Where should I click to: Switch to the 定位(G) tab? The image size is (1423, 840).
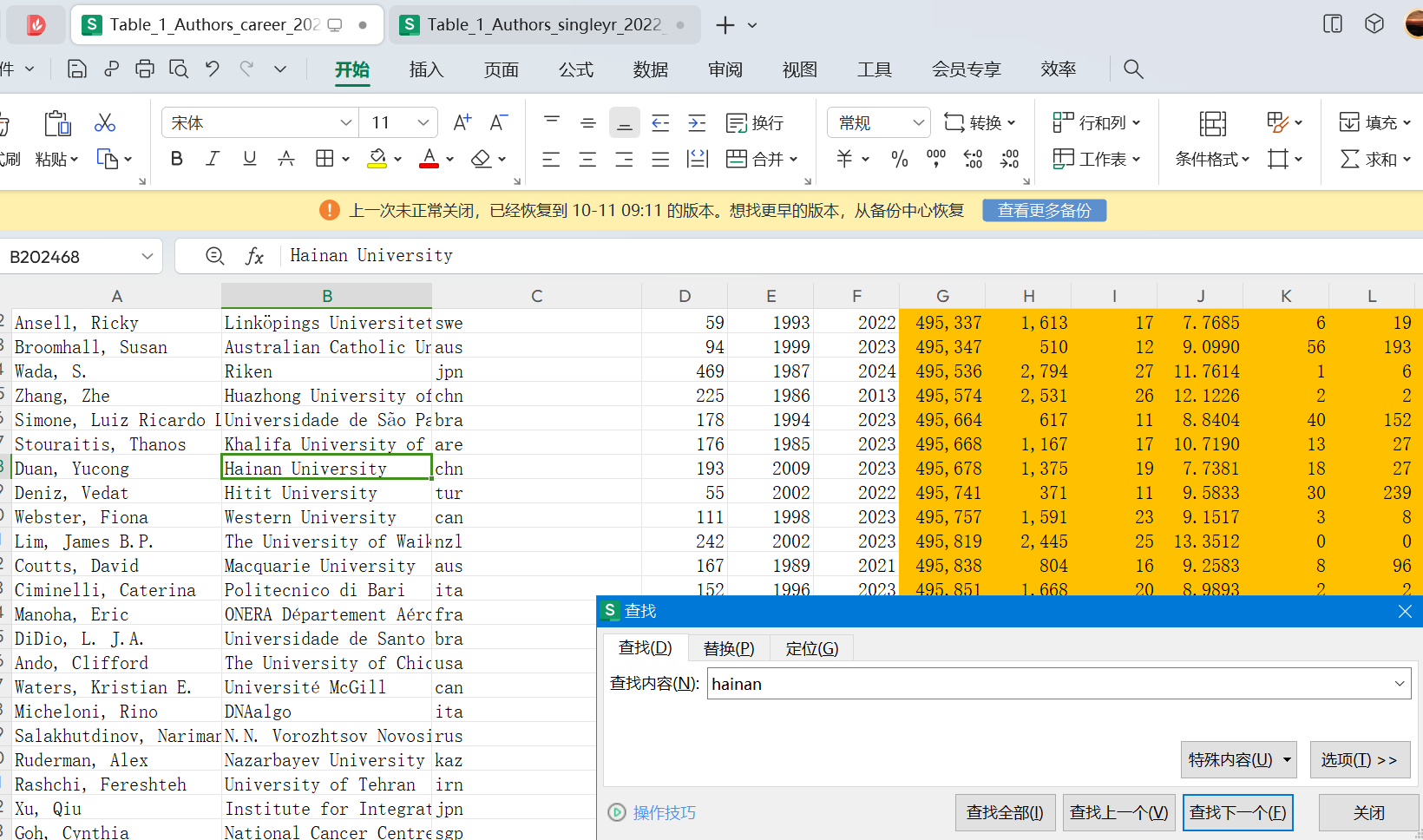812,648
